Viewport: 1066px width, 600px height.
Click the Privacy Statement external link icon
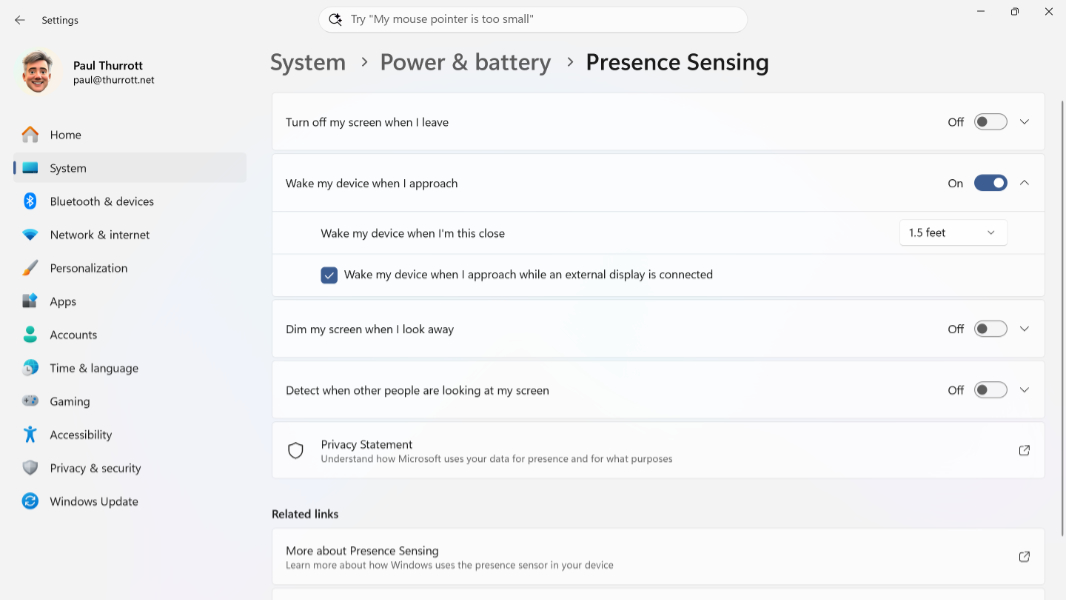(1024, 451)
